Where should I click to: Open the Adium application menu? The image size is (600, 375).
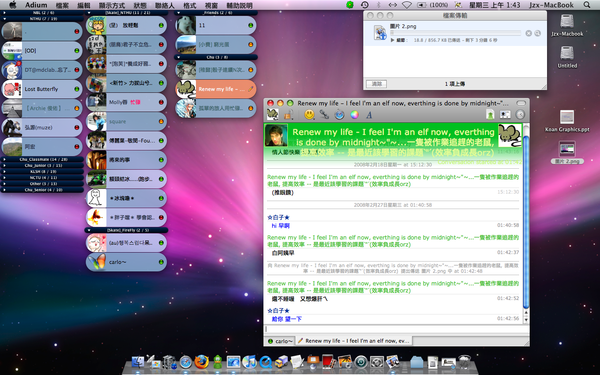coord(36,5)
